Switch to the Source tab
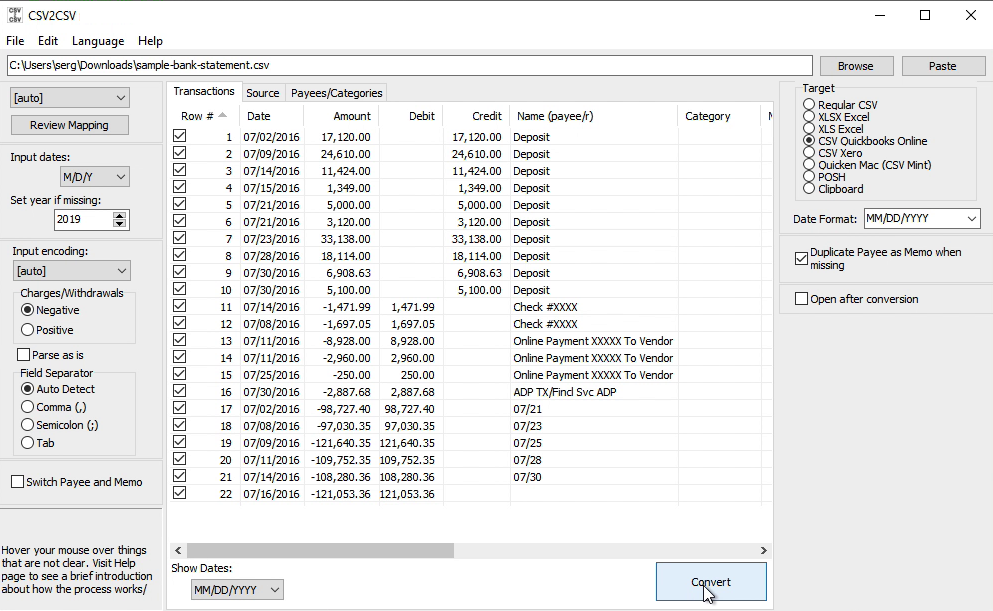 coord(262,93)
